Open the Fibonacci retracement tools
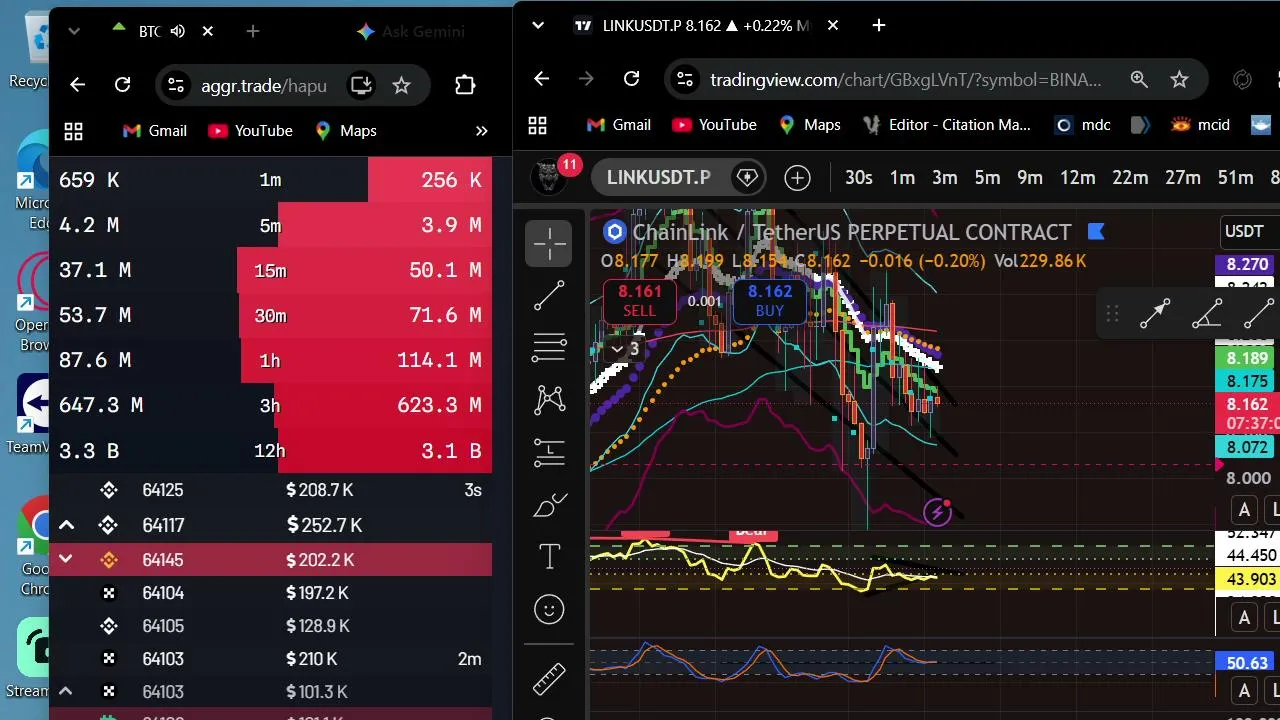 549,347
